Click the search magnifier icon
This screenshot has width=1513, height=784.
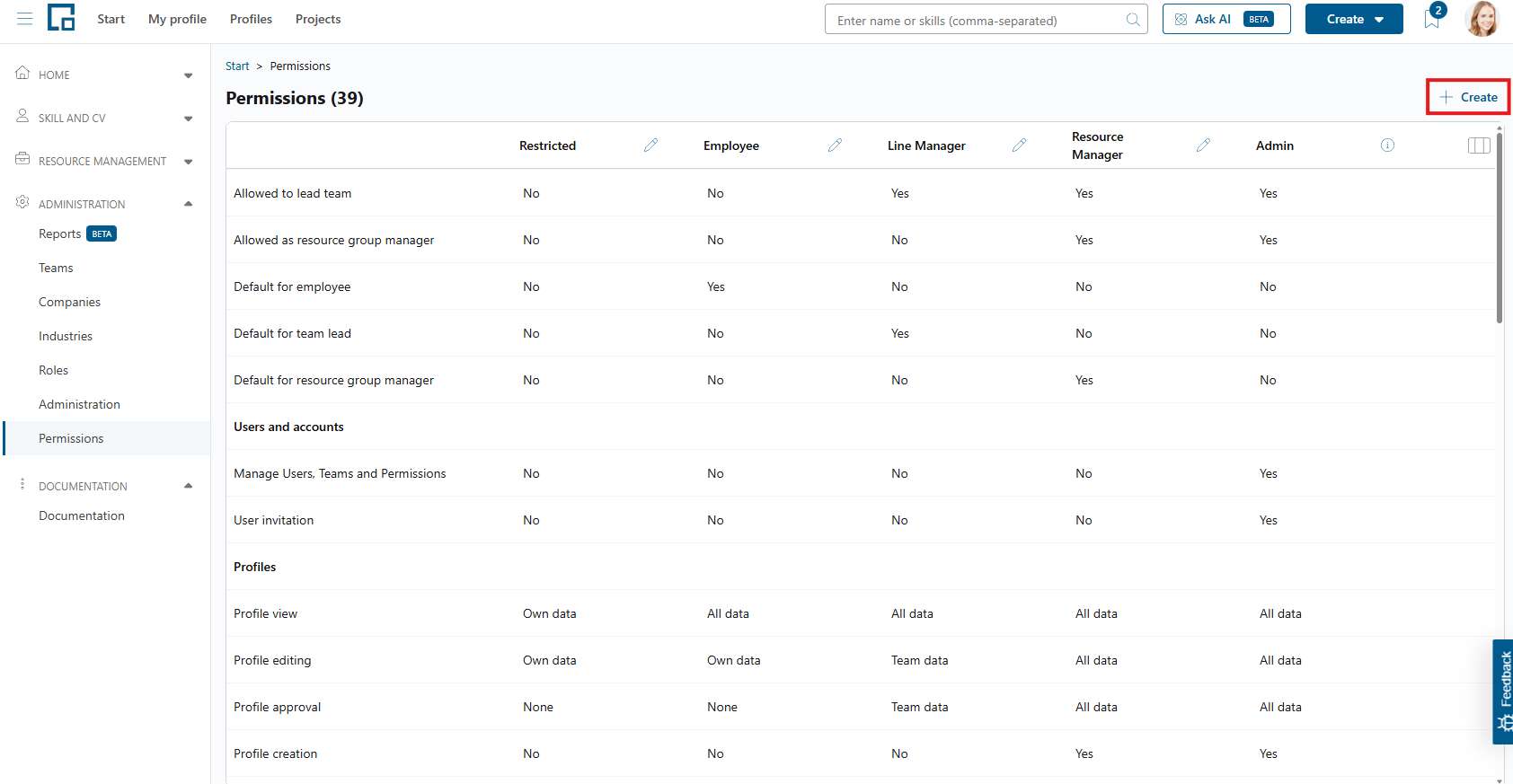[x=1133, y=20]
